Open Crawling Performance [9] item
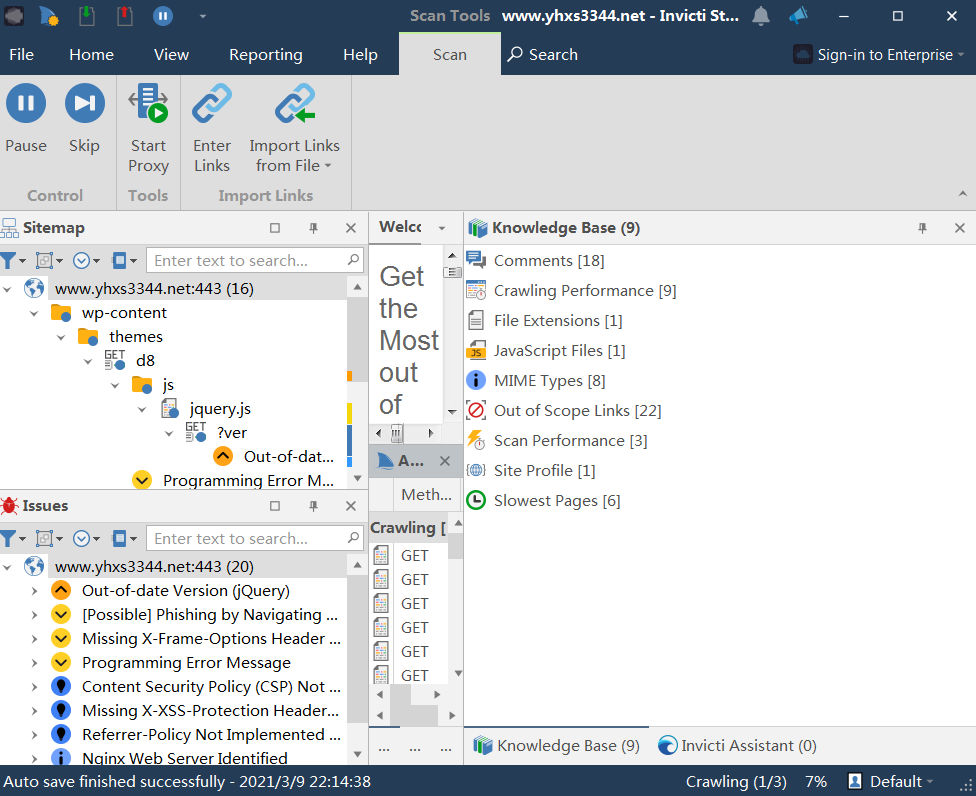Viewport: 976px width, 796px height. (584, 291)
